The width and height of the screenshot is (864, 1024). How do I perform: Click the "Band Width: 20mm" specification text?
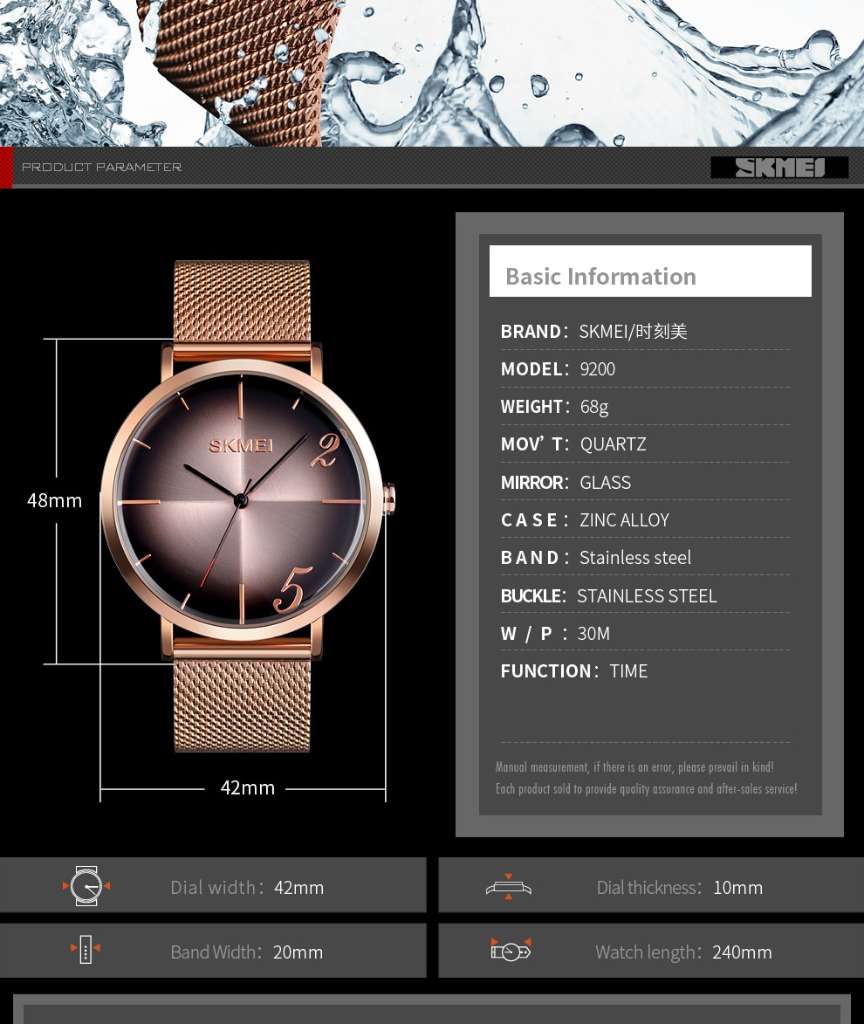click(246, 952)
